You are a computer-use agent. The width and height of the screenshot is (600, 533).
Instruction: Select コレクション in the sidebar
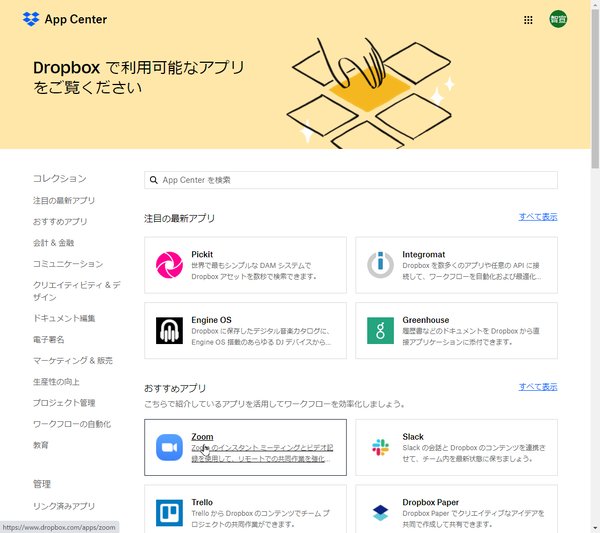(x=60, y=178)
